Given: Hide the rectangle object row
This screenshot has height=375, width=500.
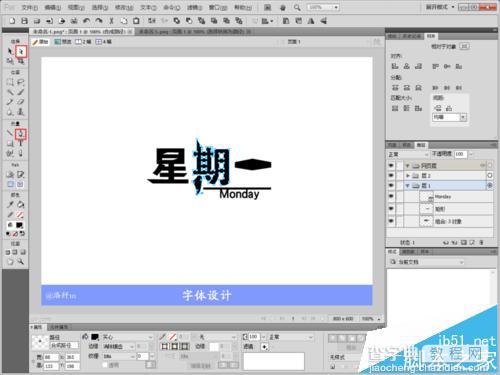Looking at the screenshot, I should (x=391, y=208).
